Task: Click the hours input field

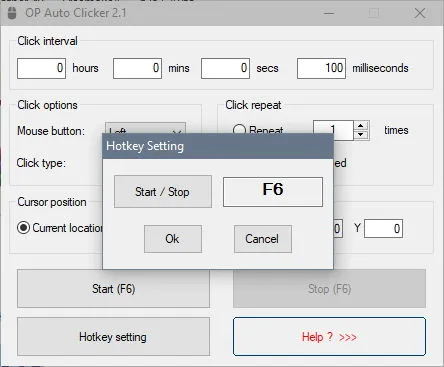Action: (41, 68)
